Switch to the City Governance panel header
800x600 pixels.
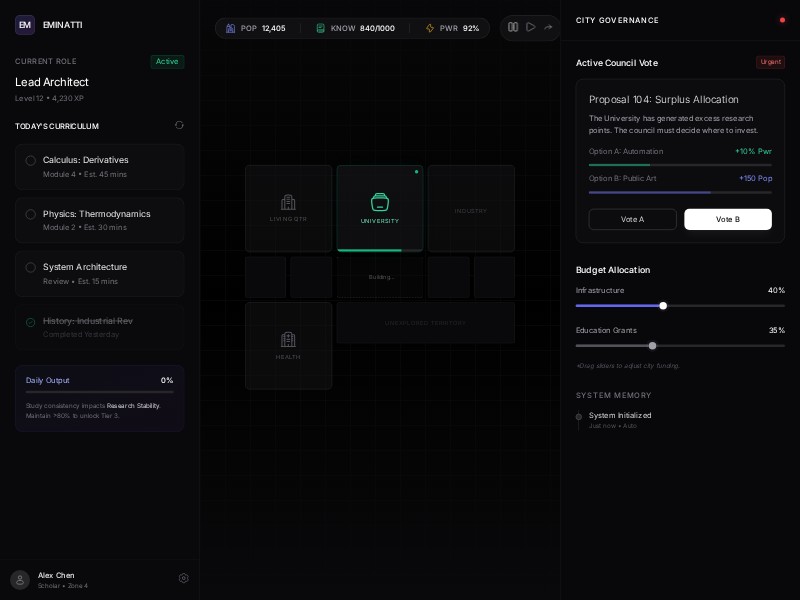617,20
